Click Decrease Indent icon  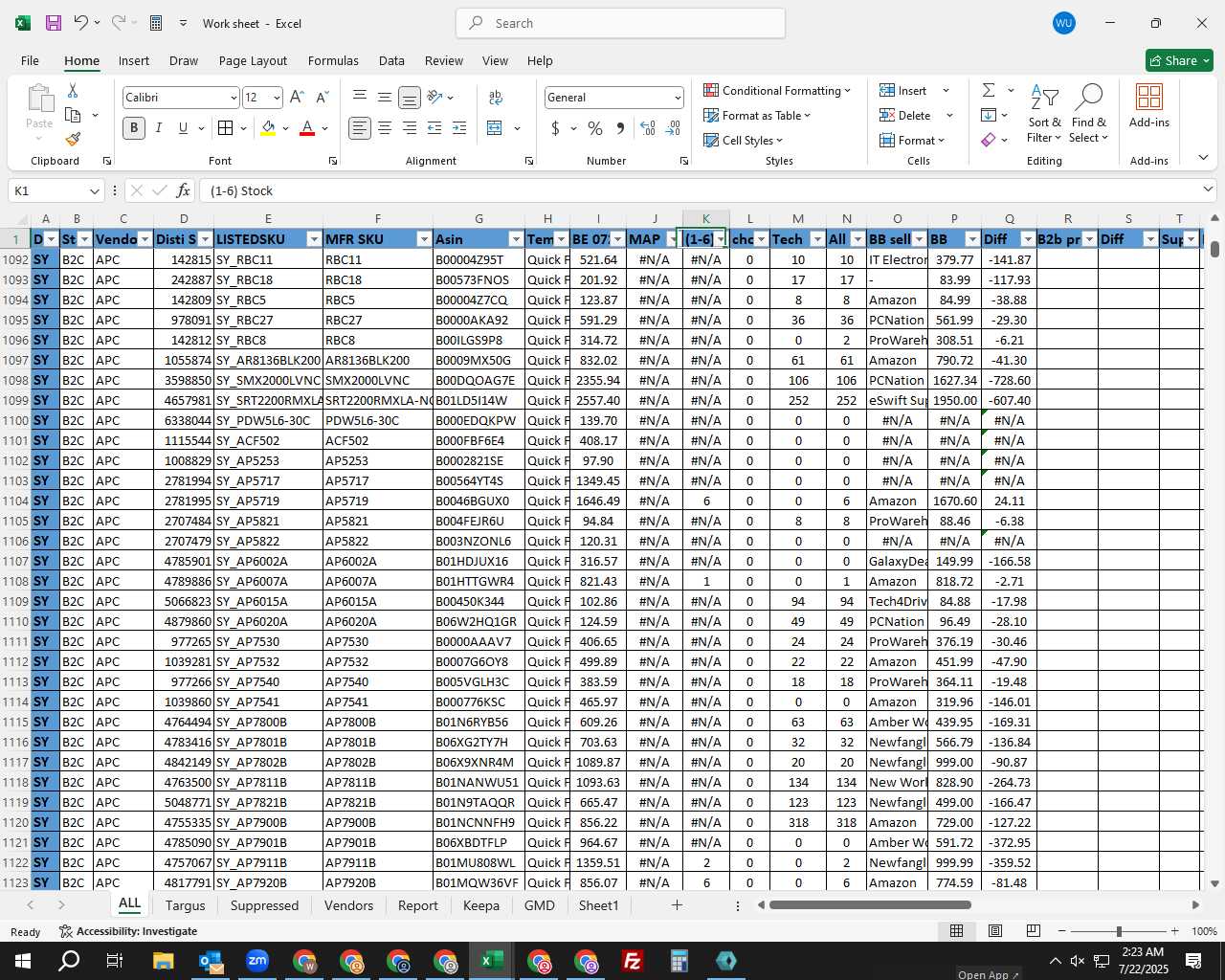(x=434, y=128)
